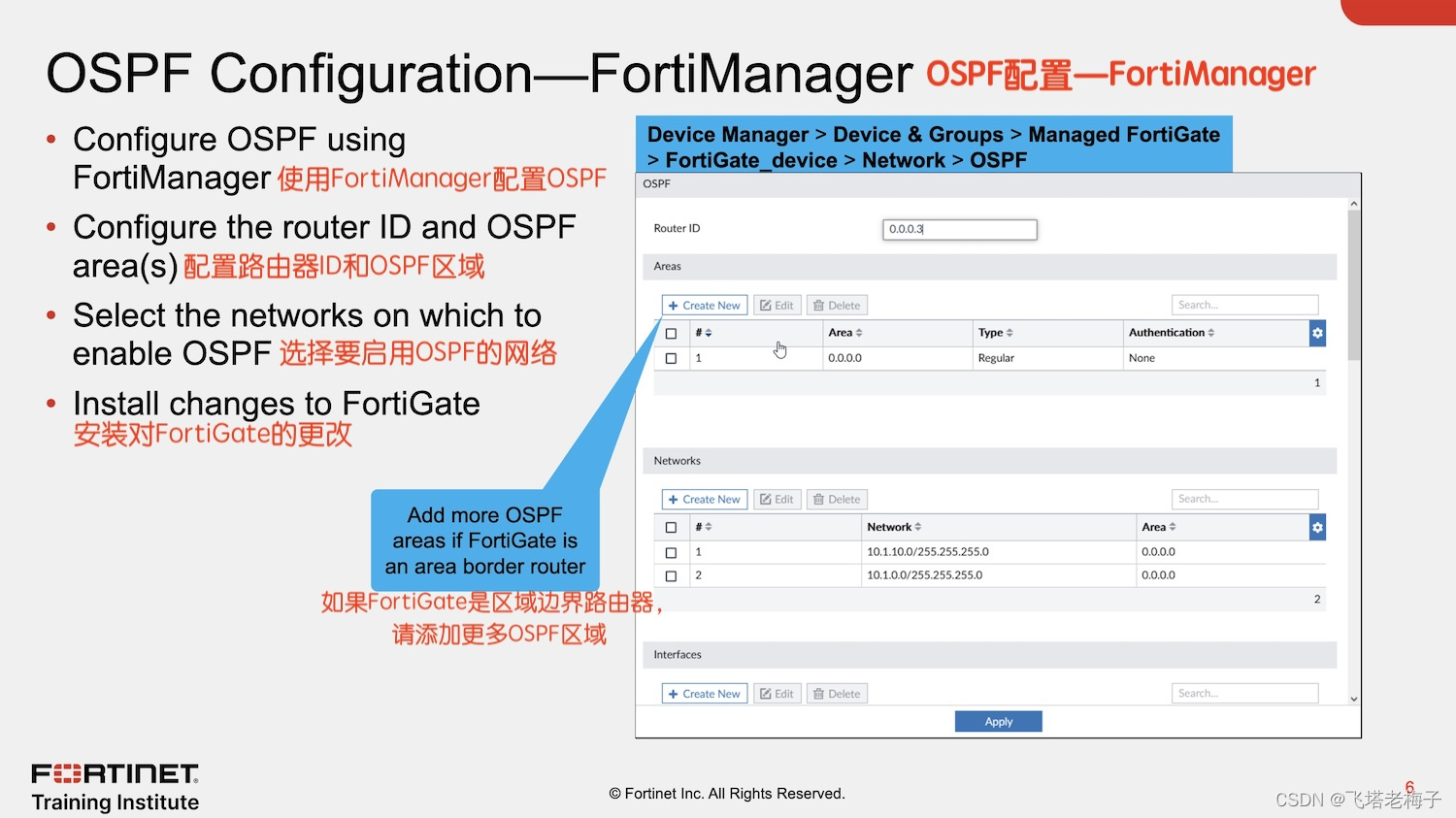Click the Networks section header
Viewport: 1456px width, 818px height.
pyautogui.click(x=989, y=461)
